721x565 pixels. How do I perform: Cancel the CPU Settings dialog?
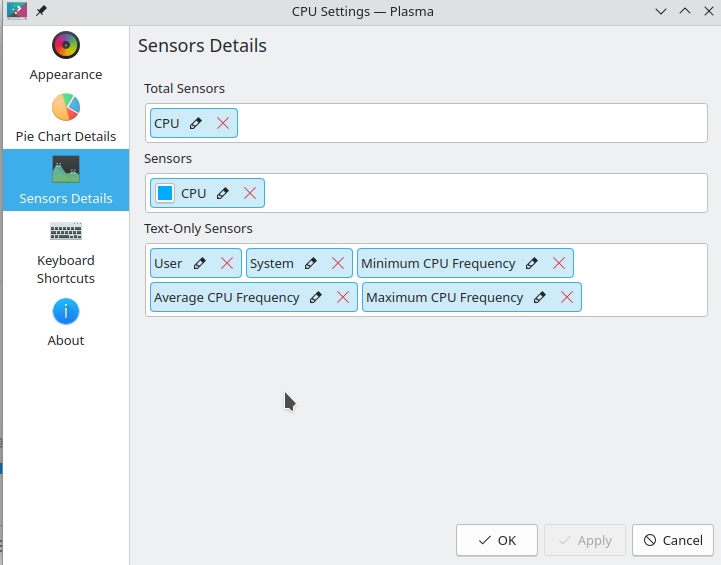(673, 540)
